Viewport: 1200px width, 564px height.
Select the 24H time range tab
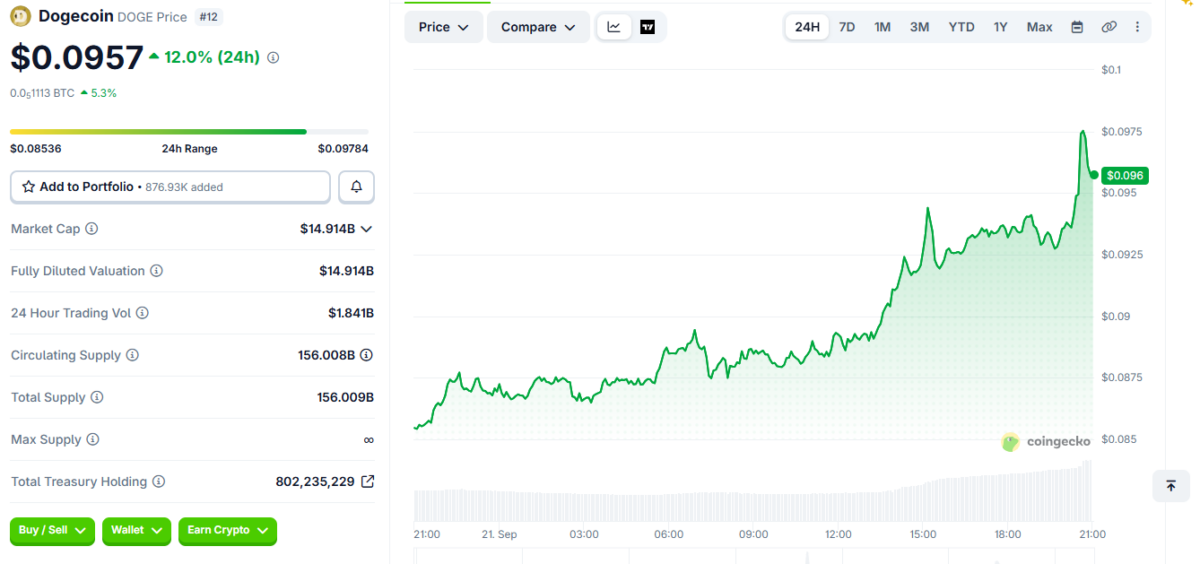pyautogui.click(x=807, y=27)
